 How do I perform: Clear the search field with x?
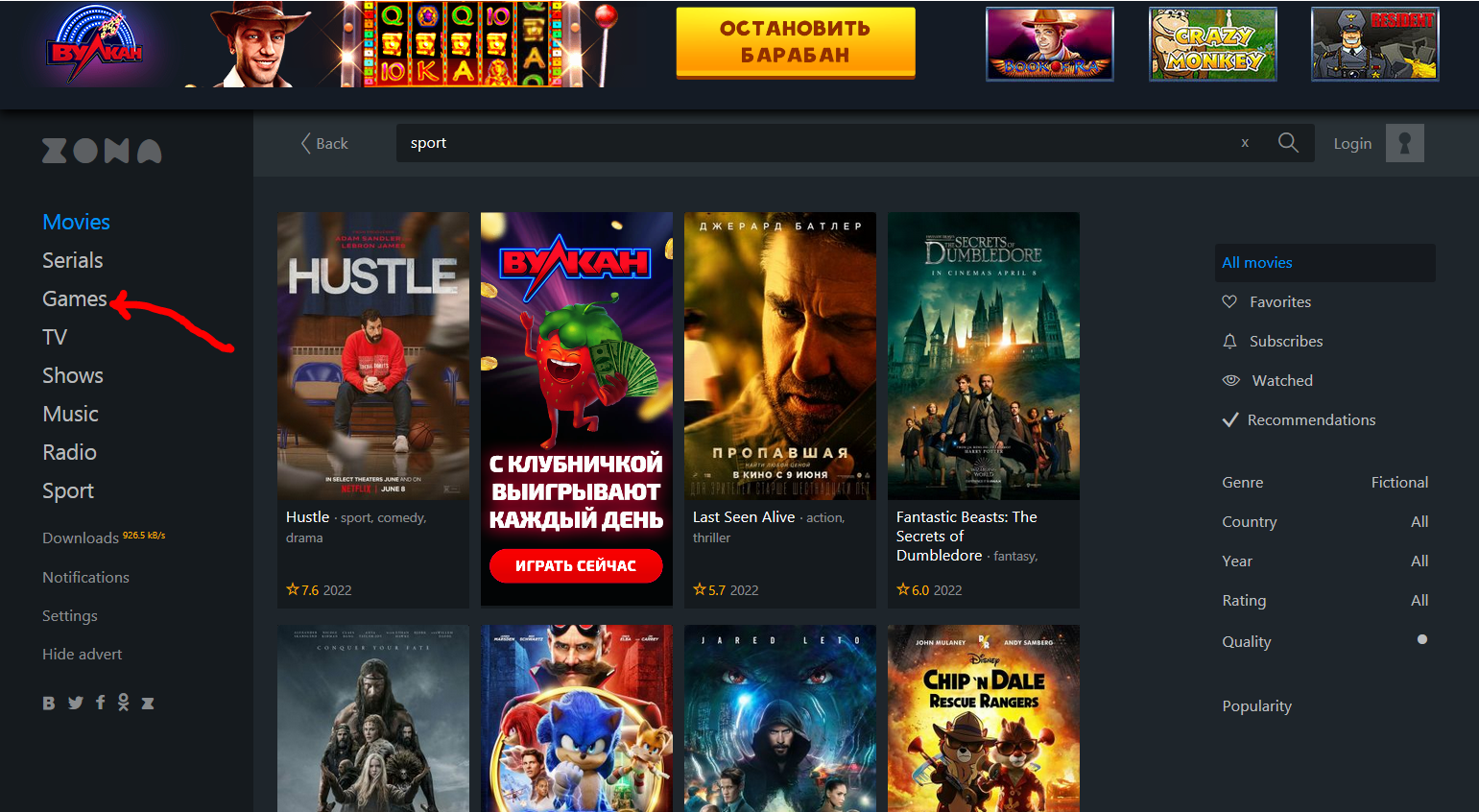pos(1245,143)
